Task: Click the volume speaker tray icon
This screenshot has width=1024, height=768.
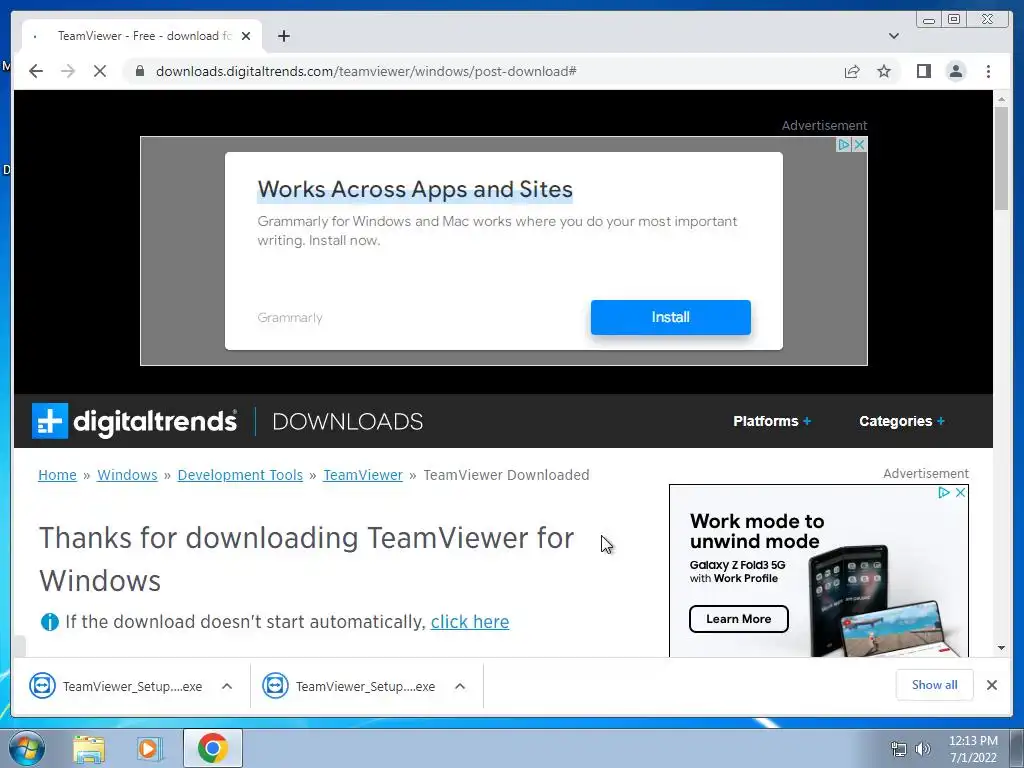Action: (x=923, y=749)
